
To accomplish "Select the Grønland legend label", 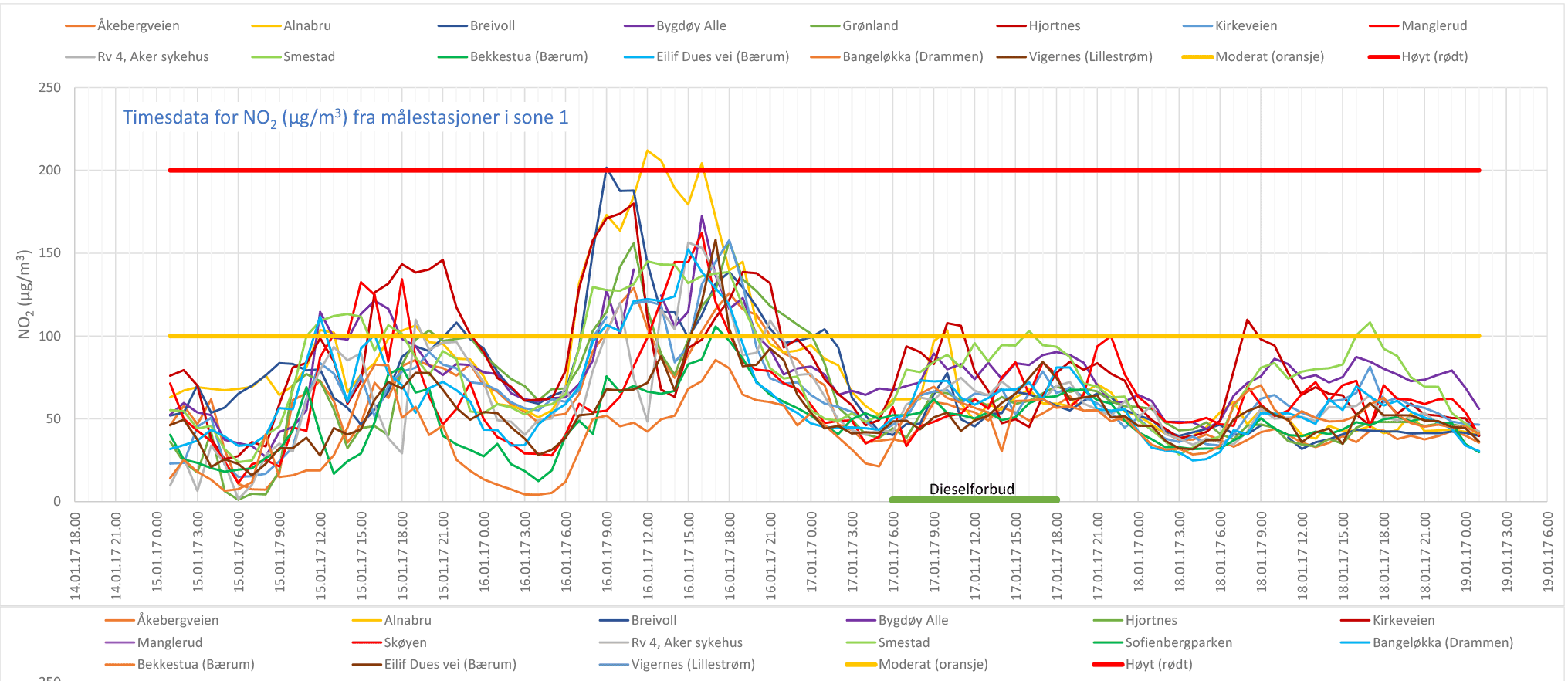I will point(870,25).
